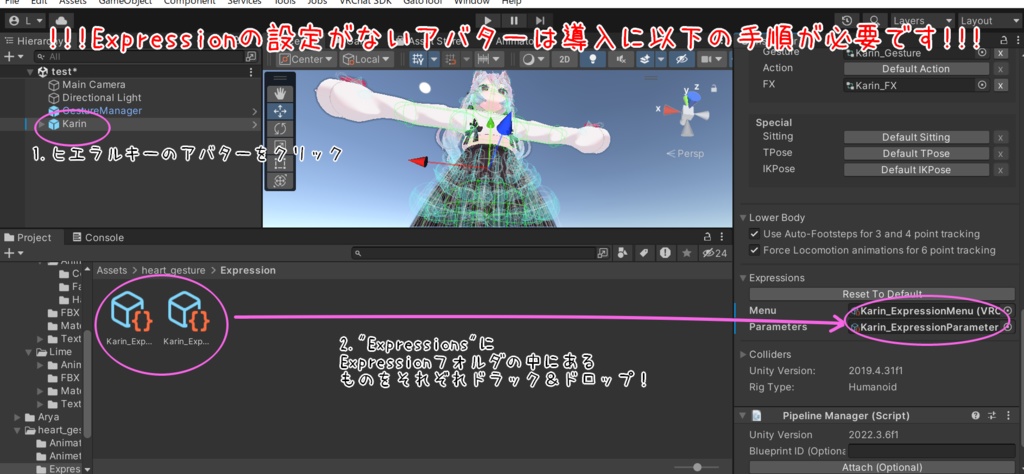The width and height of the screenshot is (1024, 474).
Task: Click the Default IKPose button
Action: point(916,170)
